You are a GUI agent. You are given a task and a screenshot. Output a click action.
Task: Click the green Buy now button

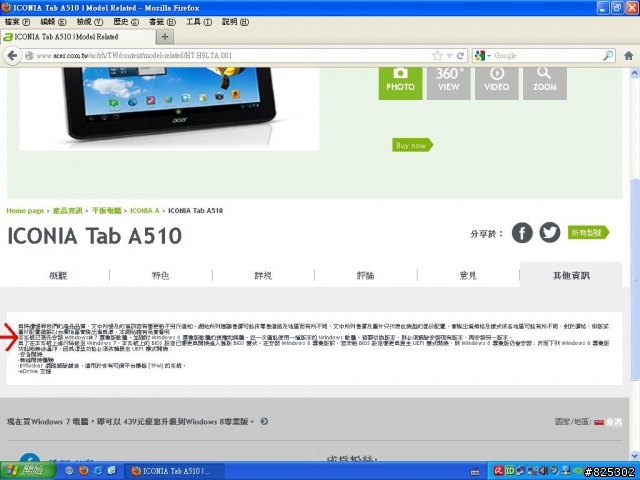412,145
